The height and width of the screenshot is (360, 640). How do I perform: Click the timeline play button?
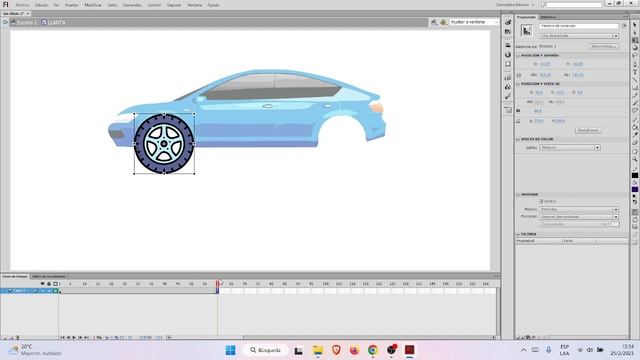(x=74, y=338)
